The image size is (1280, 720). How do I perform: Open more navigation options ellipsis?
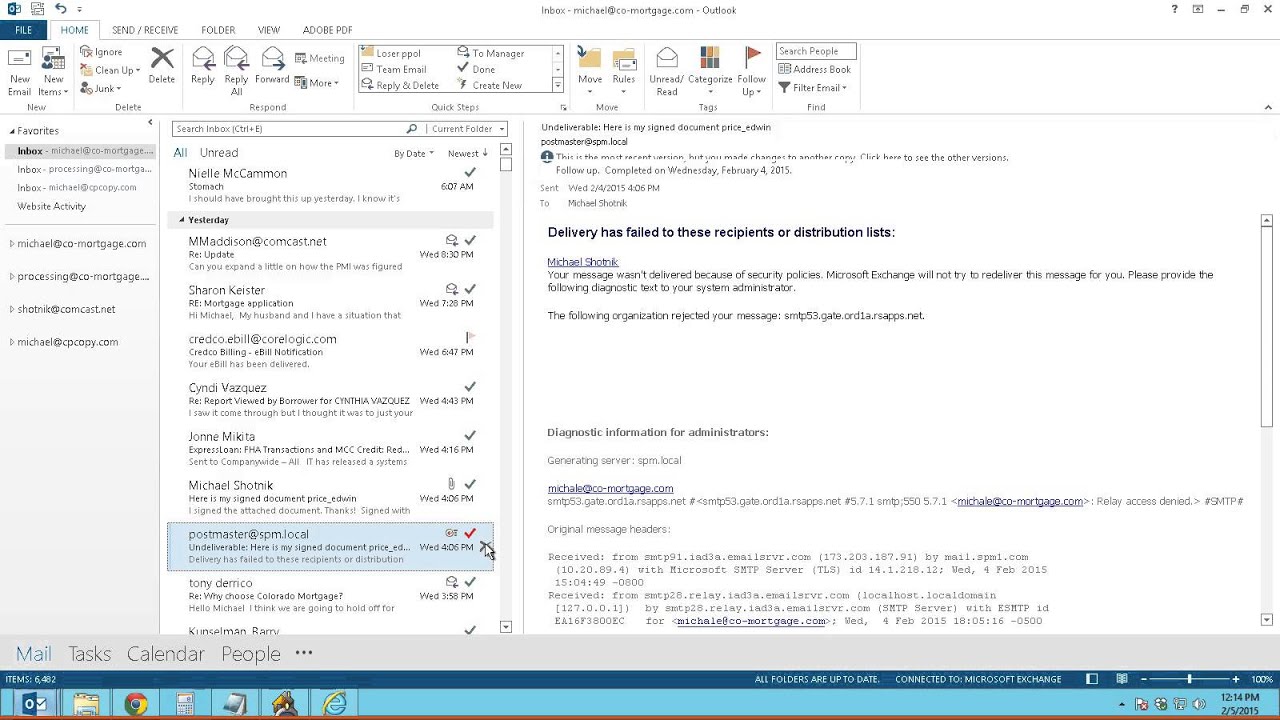[x=304, y=653]
